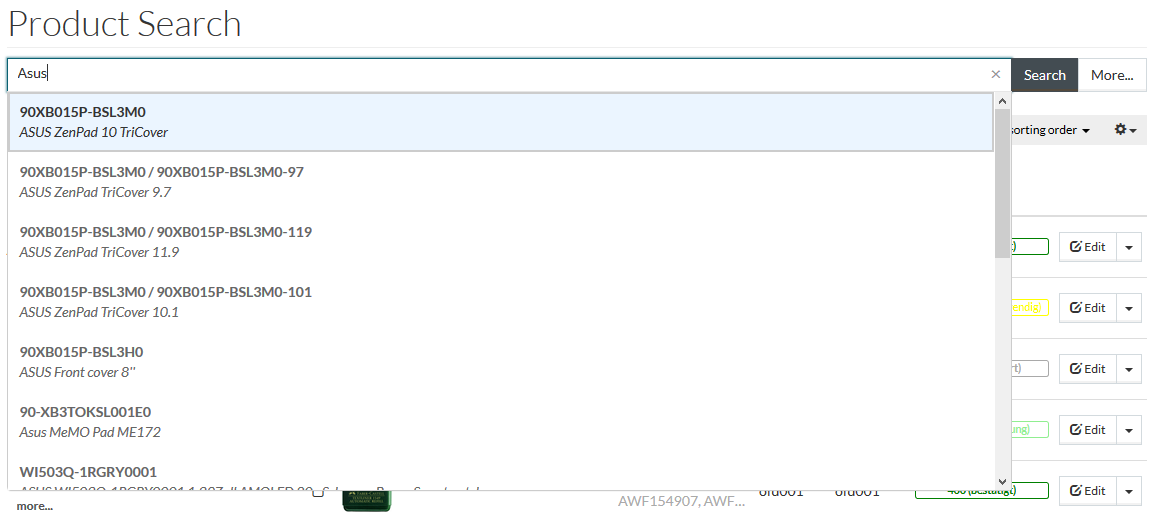Expand Edit caret on the dark green badge row ending in t)
Screen dimensions: 1162x512
[1129, 247]
